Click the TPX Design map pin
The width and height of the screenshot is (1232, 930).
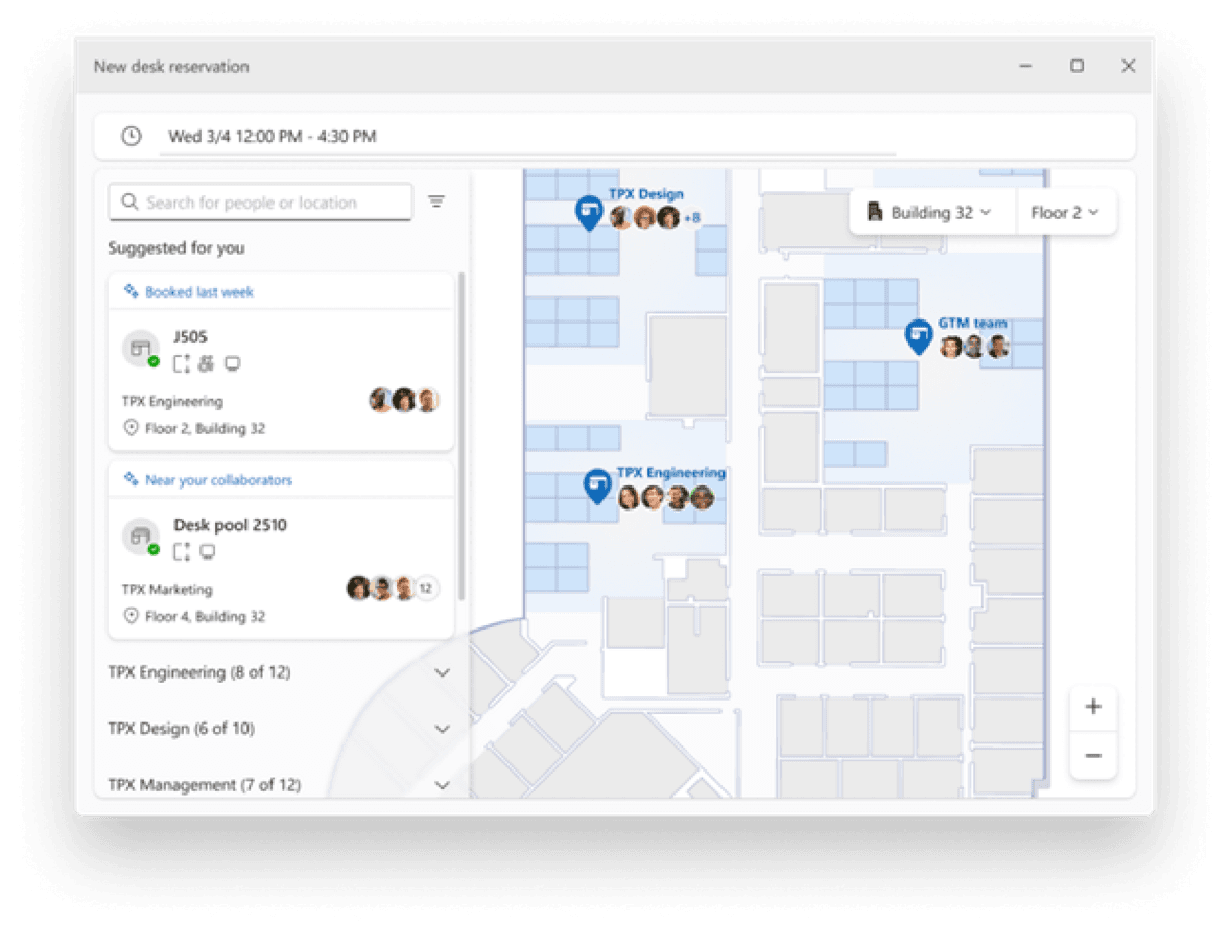click(589, 212)
